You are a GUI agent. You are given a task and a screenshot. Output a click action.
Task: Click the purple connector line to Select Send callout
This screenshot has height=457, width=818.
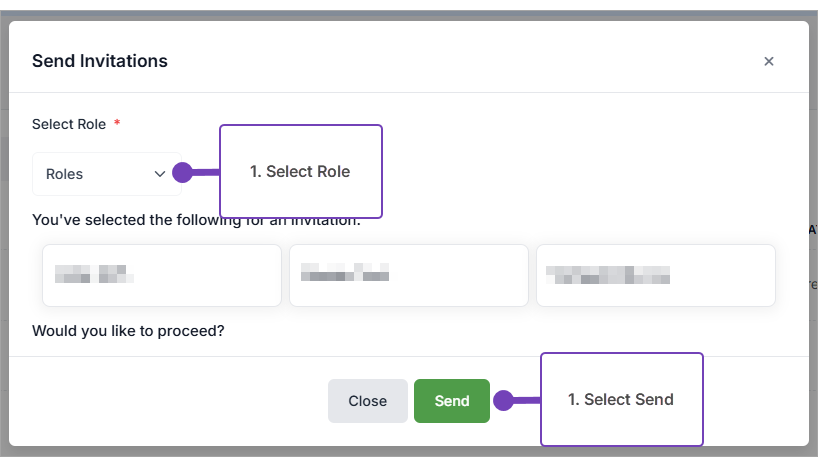click(x=527, y=401)
